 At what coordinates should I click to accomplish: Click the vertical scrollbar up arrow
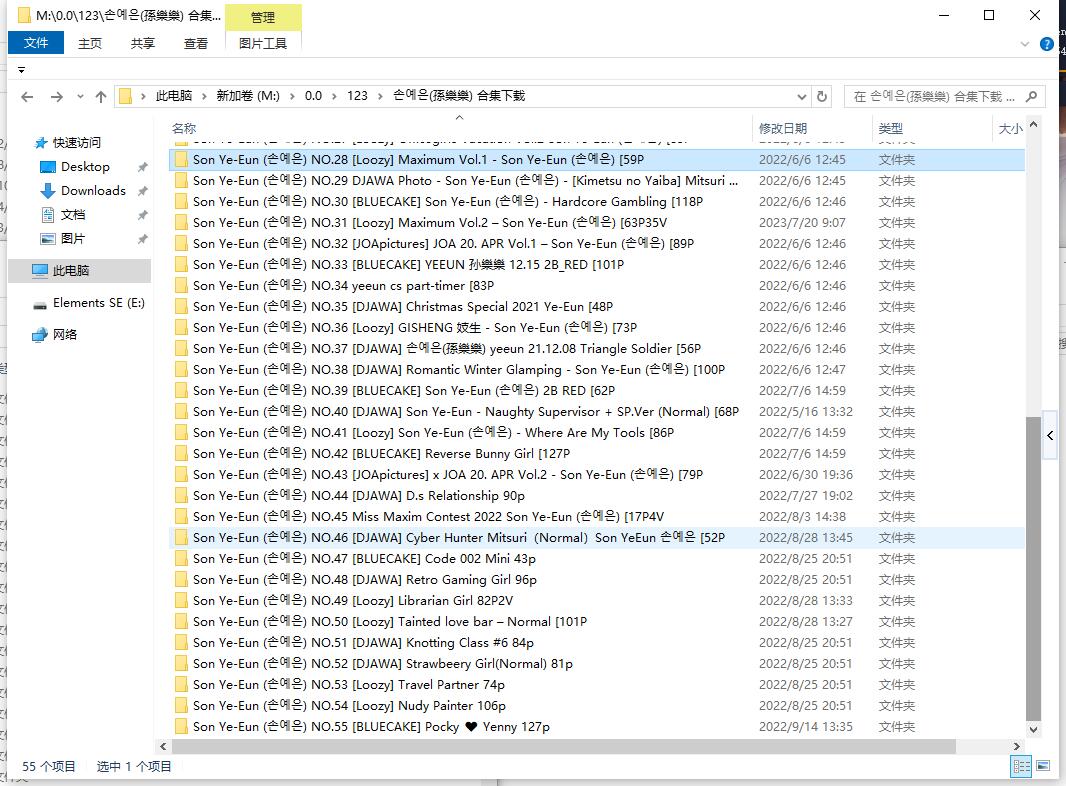click(1033, 124)
